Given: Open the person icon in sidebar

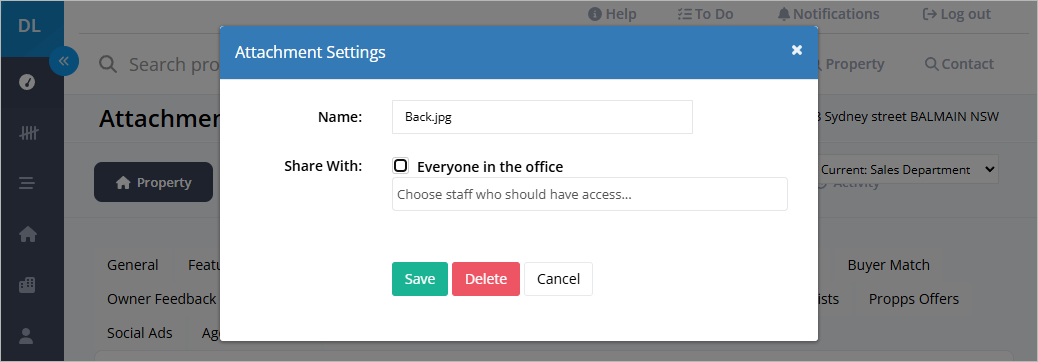Looking at the screenshot, I should pos(26,336).
